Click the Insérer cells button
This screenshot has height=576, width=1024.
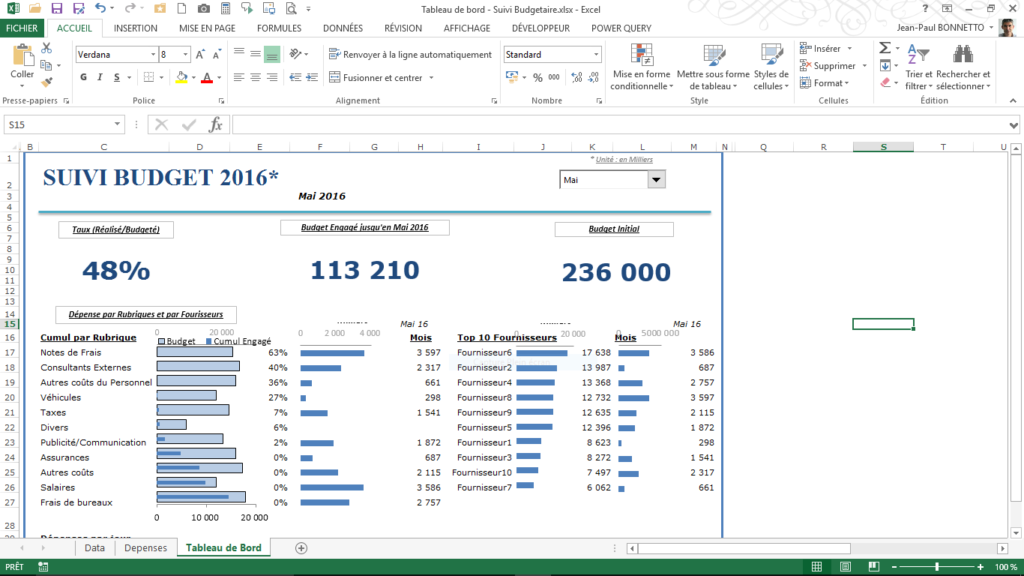click(826, 48)
